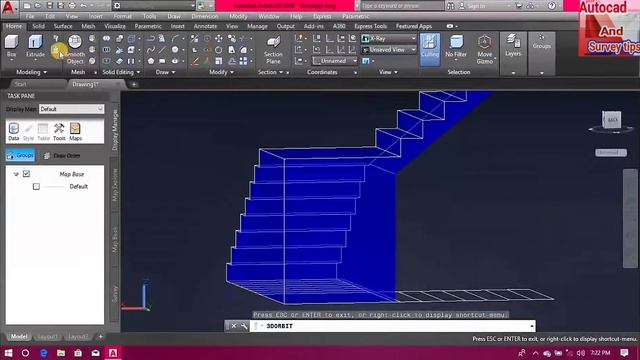Open File Explorer from the taskbar
640x360 pixels.
click(x=61, y=353)
